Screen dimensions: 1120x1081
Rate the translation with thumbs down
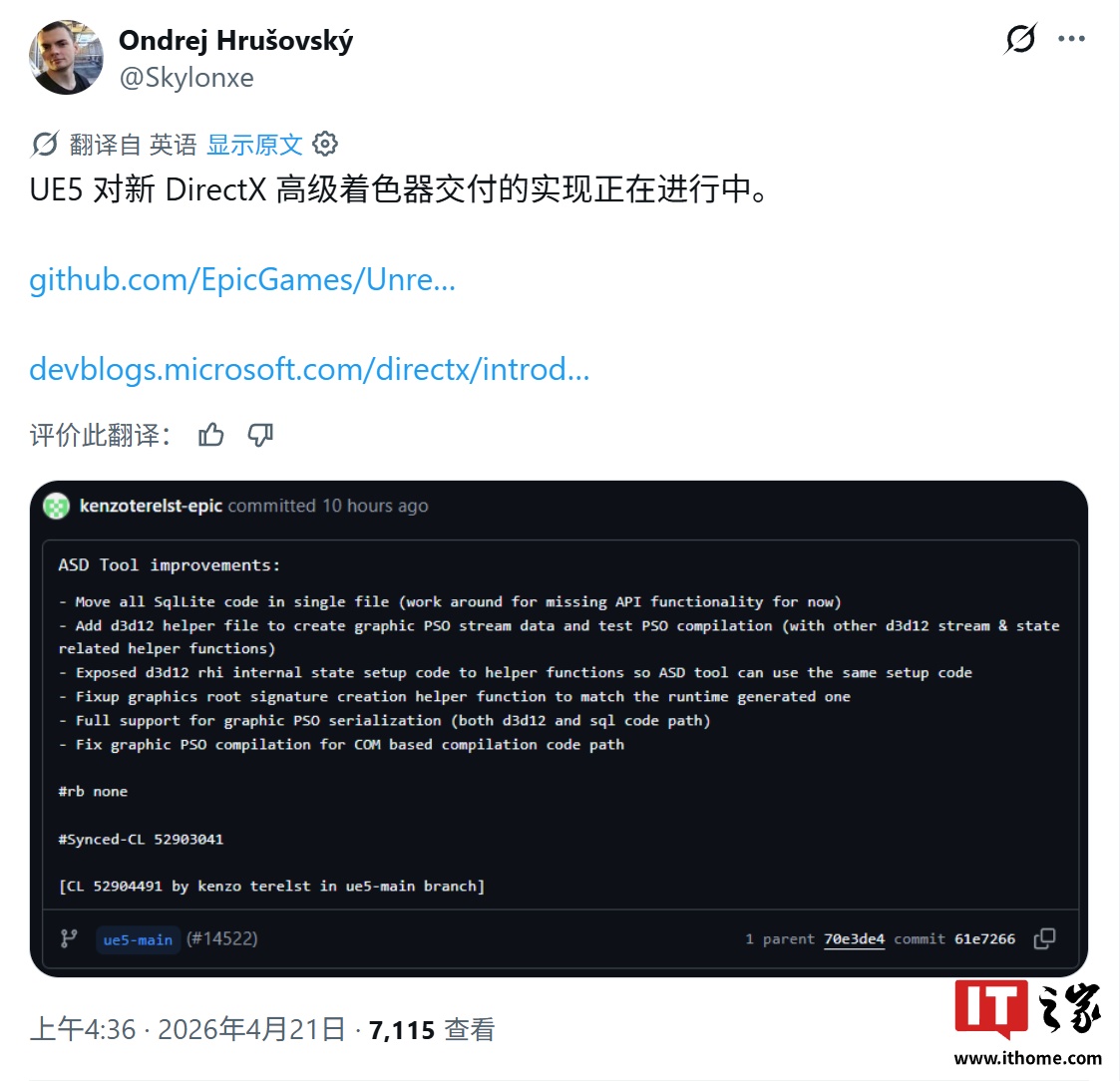[260, 434]
